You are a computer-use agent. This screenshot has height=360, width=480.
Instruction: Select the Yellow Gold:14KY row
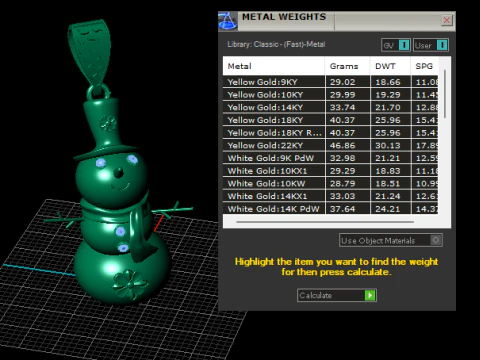331,107
